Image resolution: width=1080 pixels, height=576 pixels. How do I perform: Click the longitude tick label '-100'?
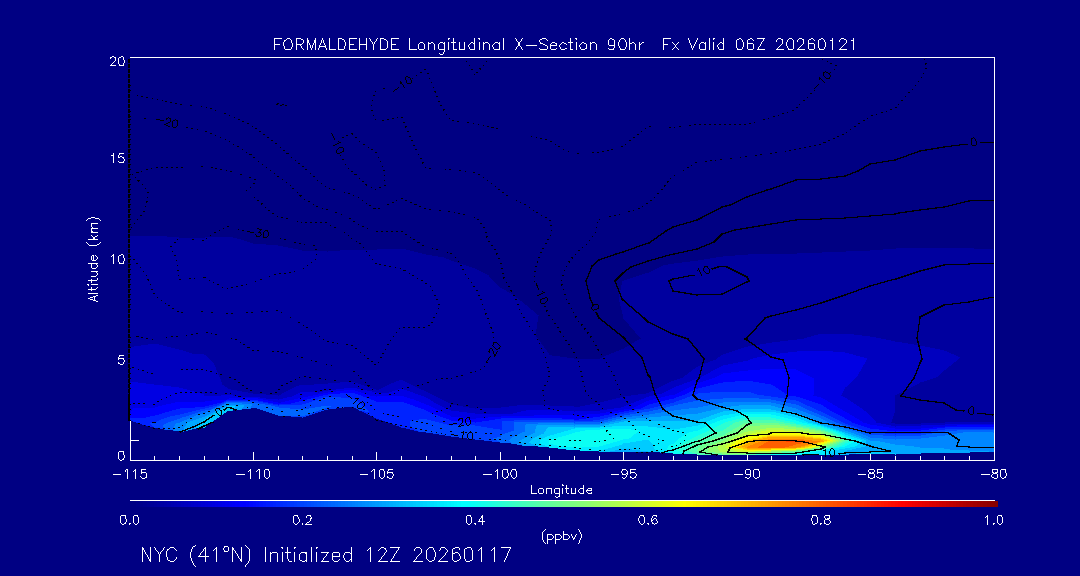click(500, 474)
